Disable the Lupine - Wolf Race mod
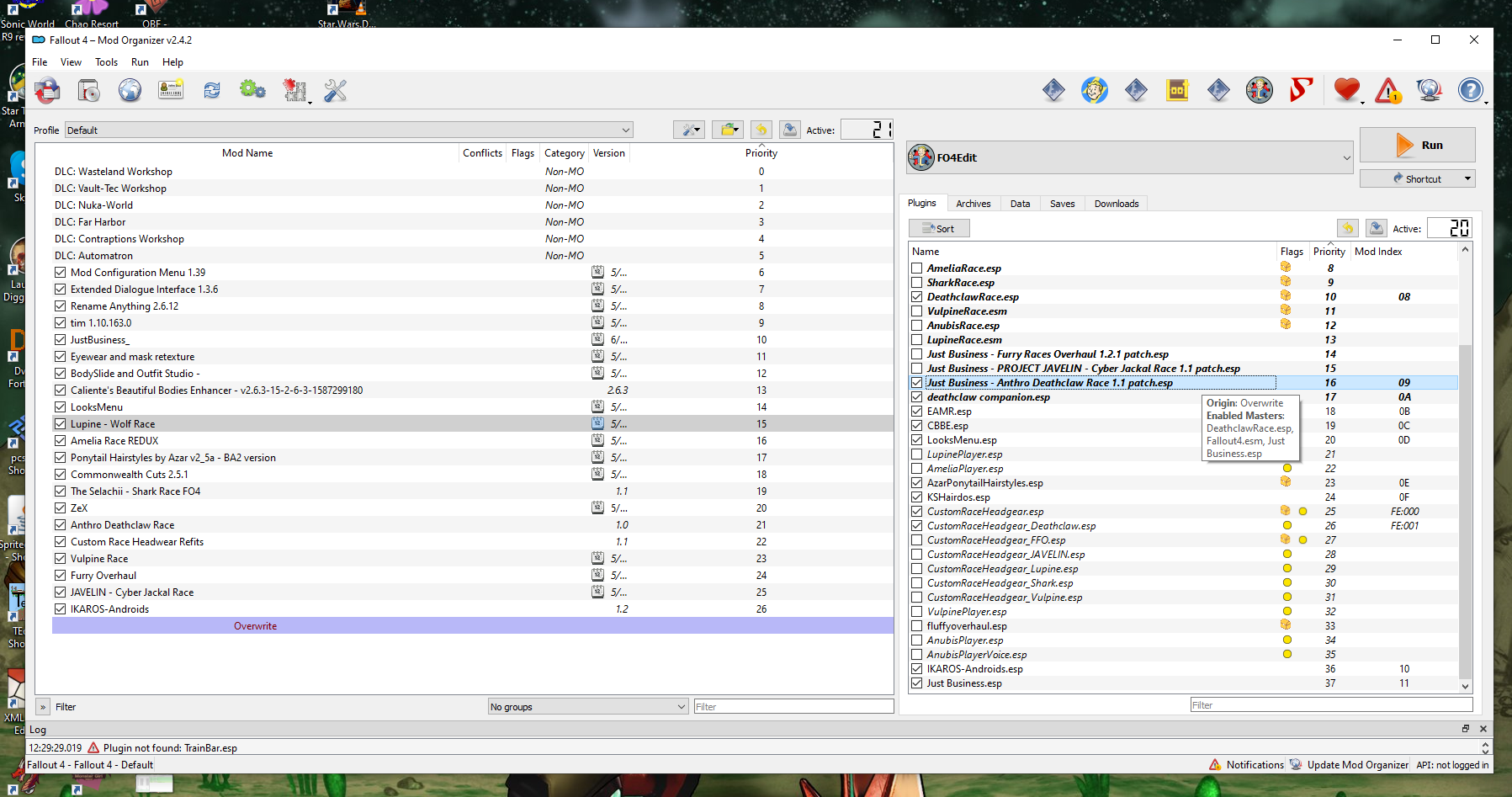1512x797 pixels. click(60, 423)
